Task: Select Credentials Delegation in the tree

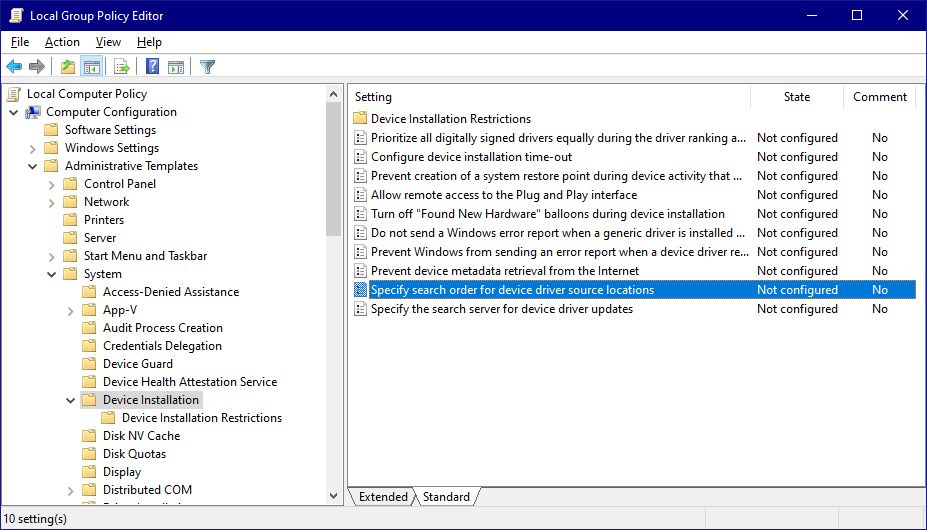Action: [x=162, y=346]
